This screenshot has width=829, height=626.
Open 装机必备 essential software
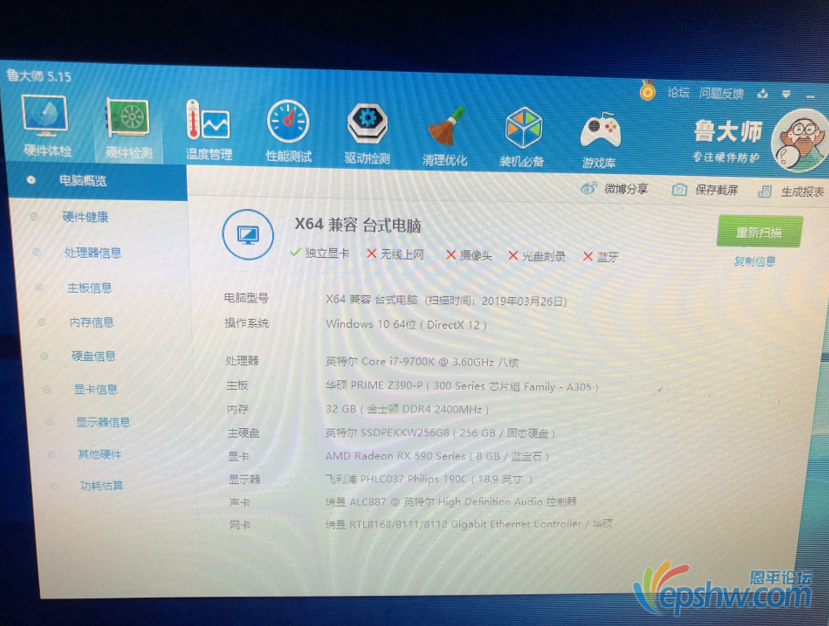(522, 137)
